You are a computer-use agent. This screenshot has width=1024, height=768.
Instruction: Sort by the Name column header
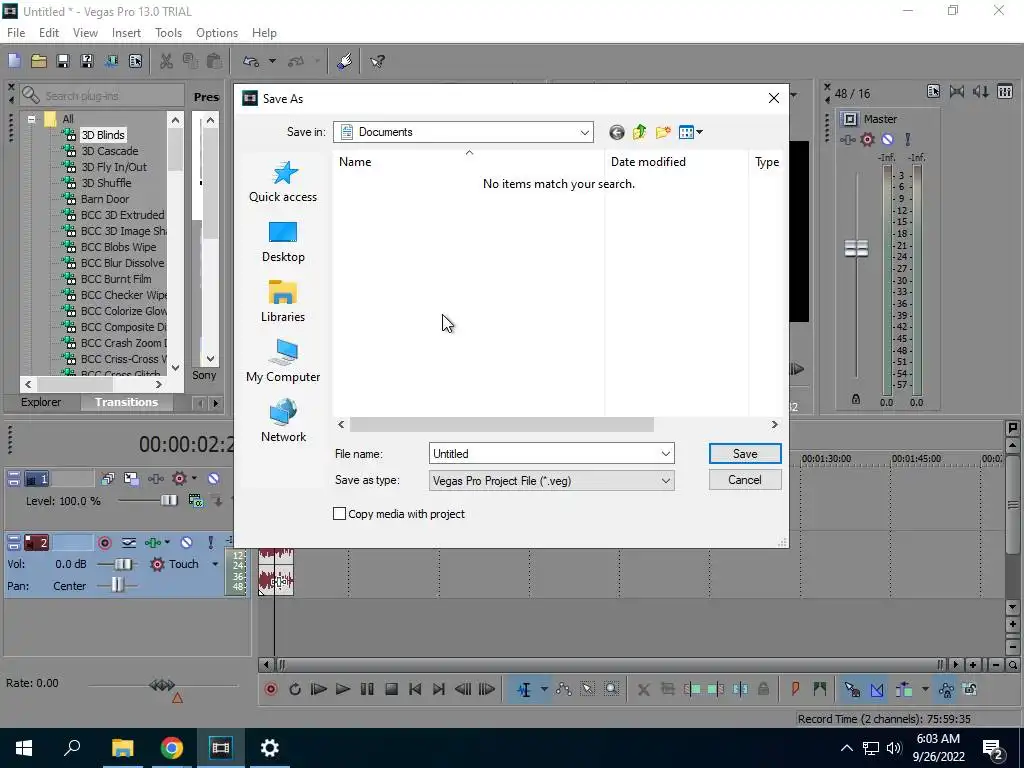click(x=468, y=162)
